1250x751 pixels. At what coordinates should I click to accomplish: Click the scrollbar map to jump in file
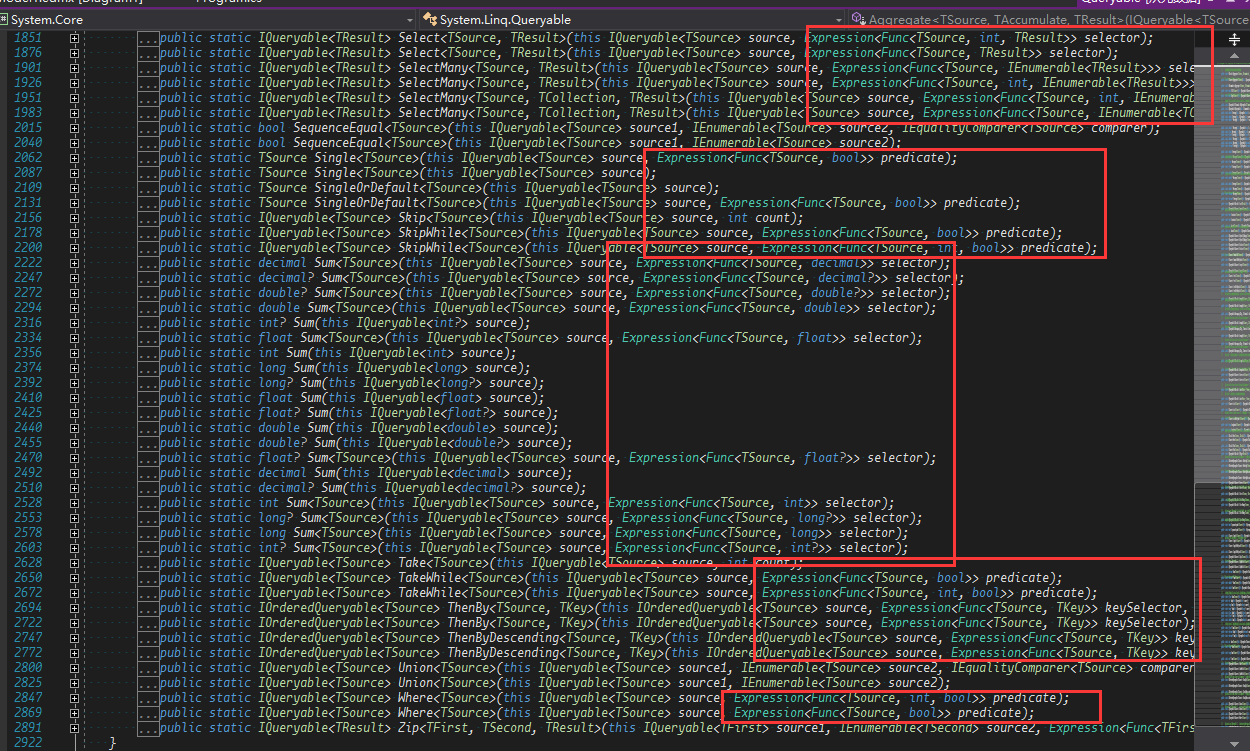point(1232,400)
